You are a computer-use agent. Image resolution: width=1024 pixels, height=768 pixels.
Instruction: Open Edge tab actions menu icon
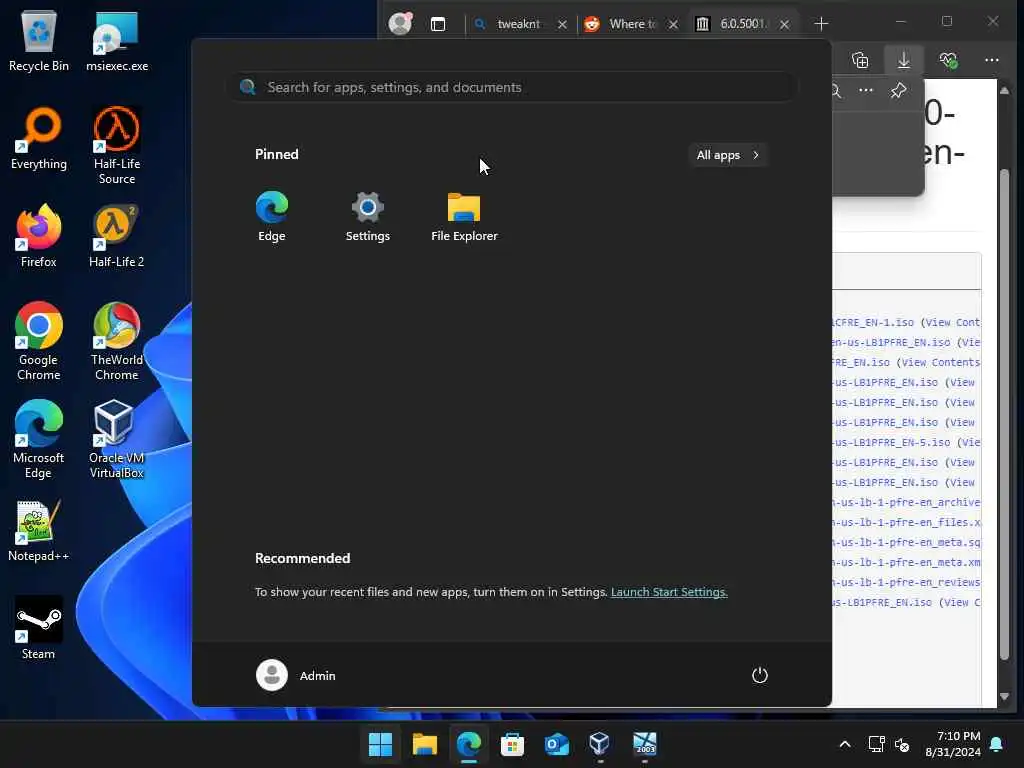point(438,24)
